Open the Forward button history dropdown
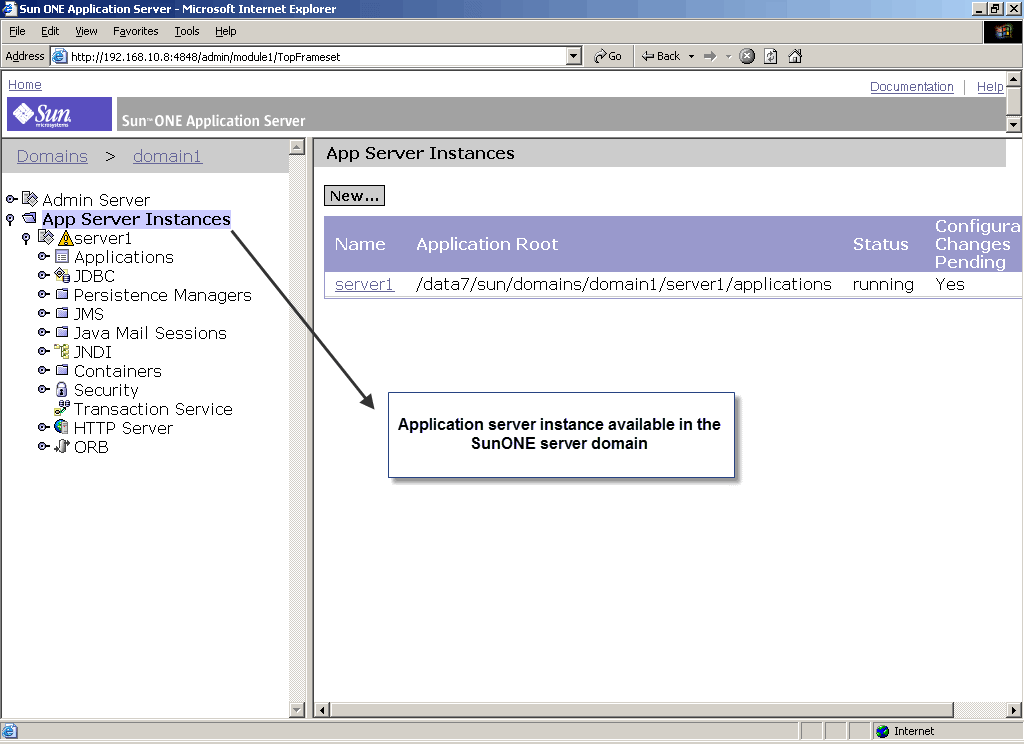The height and width of the screenshot is (744, 1024). [729, 56]
